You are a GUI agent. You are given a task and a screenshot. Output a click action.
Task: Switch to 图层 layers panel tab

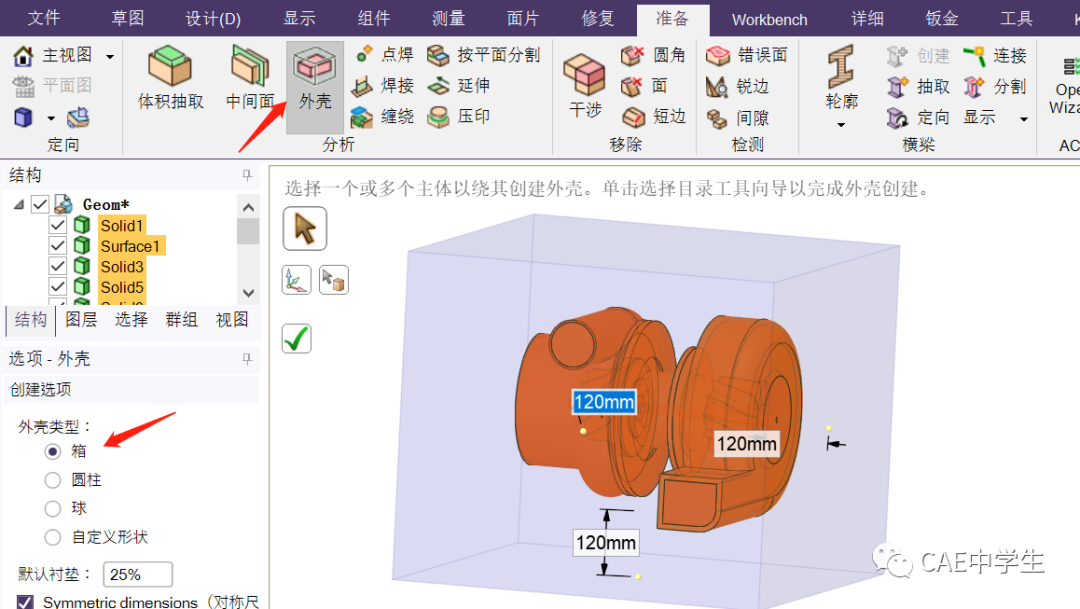point(81,320)
